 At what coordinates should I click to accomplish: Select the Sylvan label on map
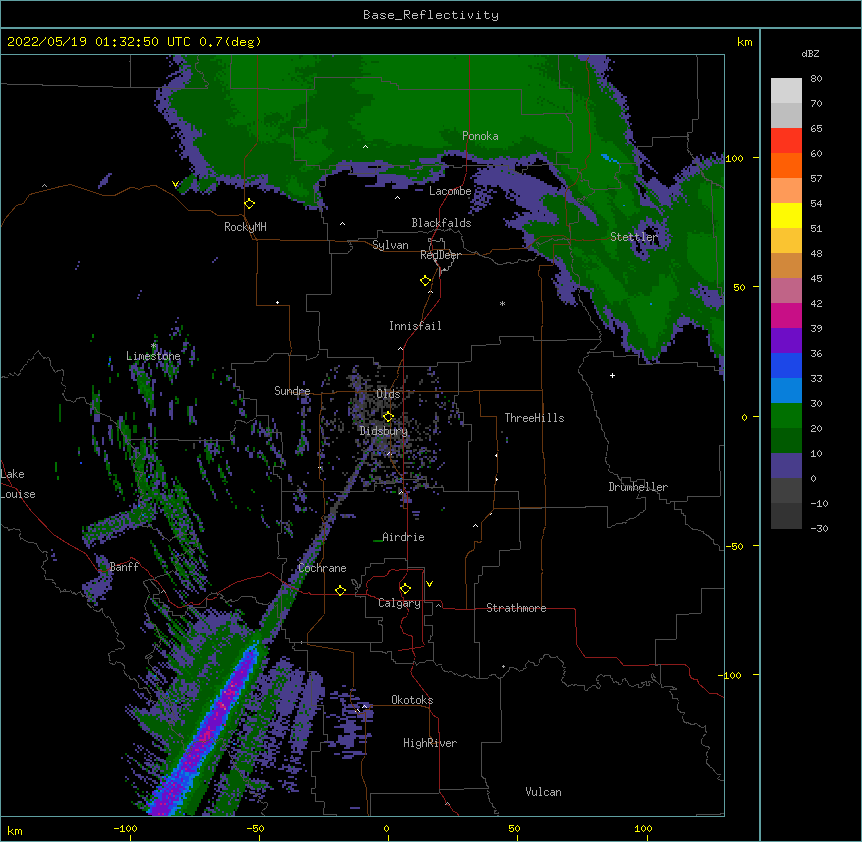click(x=390, y=245)
